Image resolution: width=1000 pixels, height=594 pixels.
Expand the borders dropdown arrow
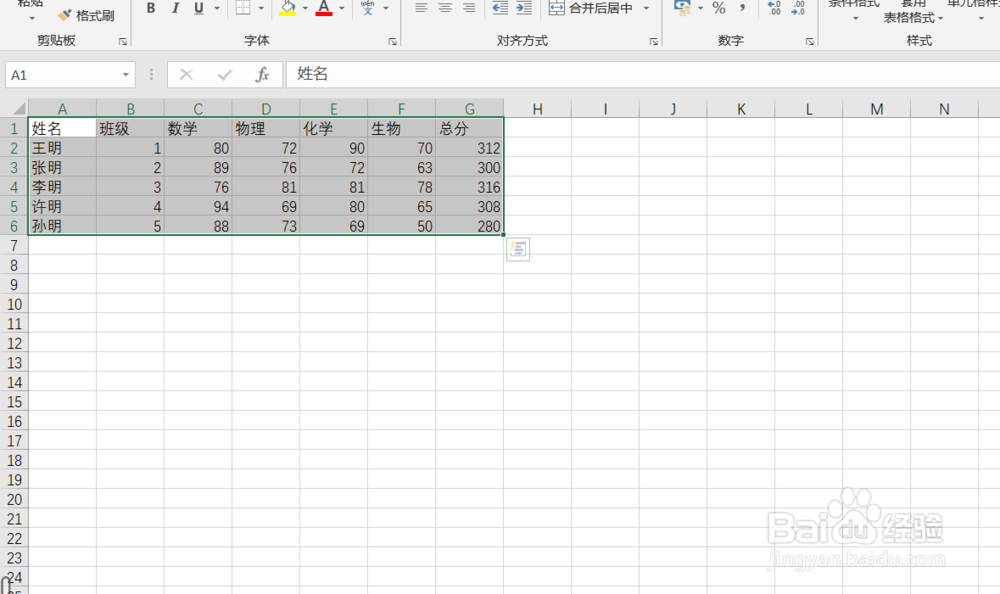(x=261, y=8)
